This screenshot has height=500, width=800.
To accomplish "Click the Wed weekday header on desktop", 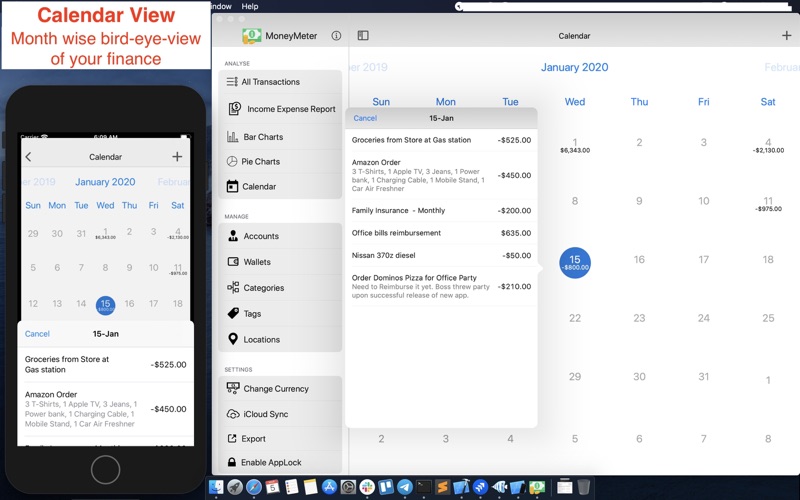I will point(575,102).
